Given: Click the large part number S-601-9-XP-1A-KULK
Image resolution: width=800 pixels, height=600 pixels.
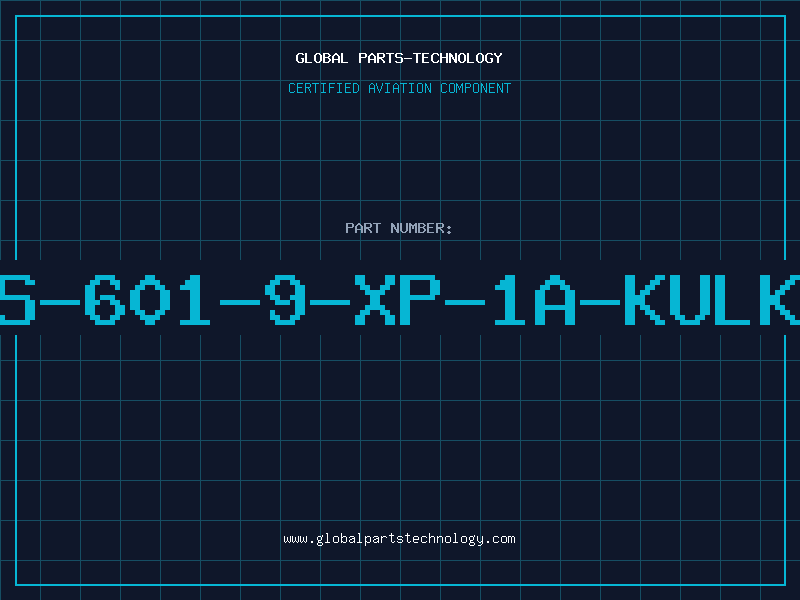Looking at the screenshot, I should (x=400, y=299).
